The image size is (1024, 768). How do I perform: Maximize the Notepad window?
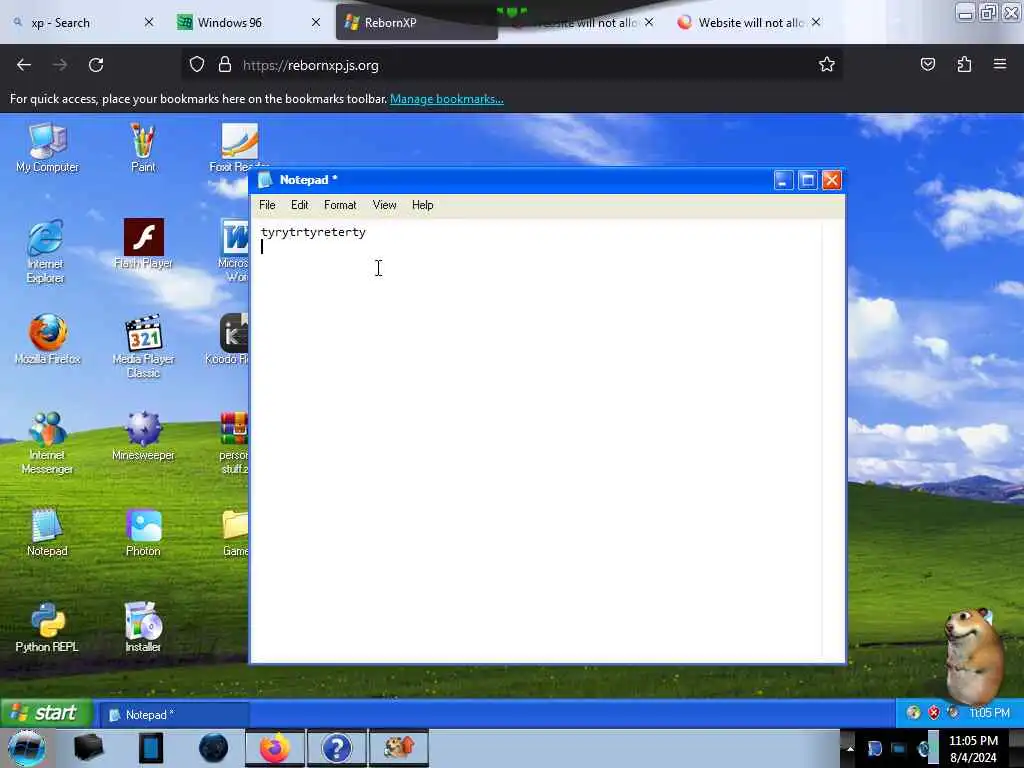[807, 180]
